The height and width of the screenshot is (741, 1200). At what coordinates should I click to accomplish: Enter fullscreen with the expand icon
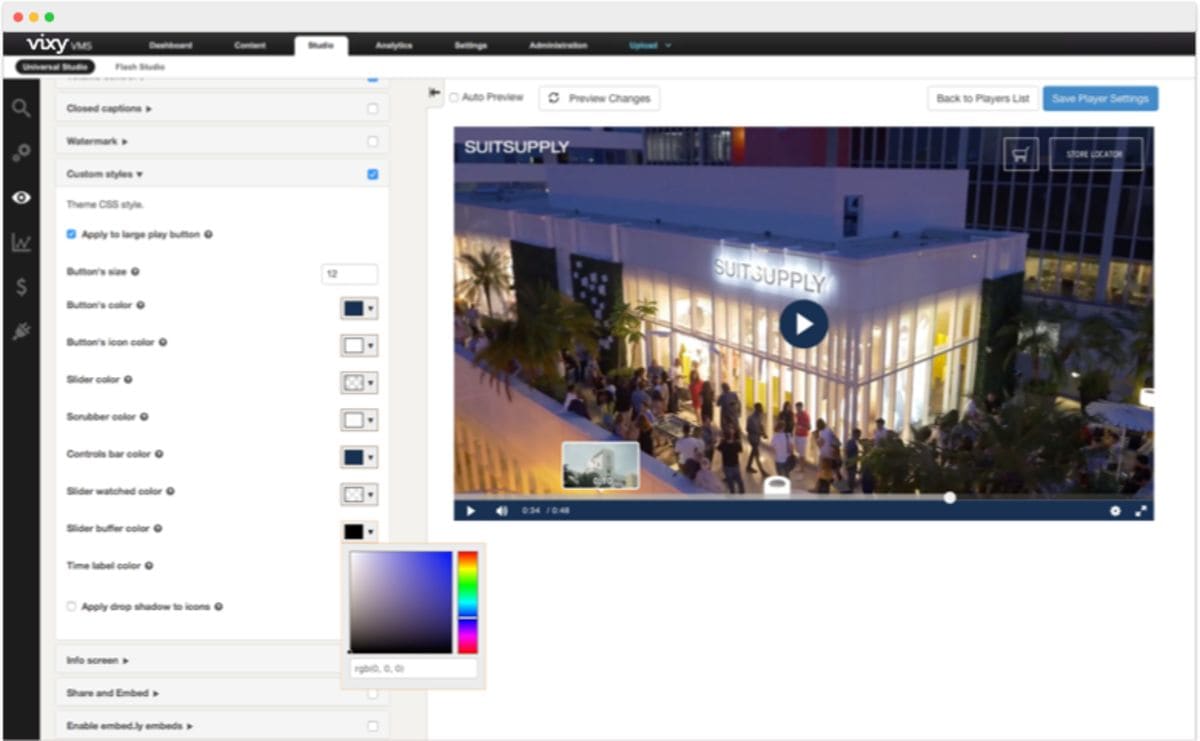tap(1141, 511)
